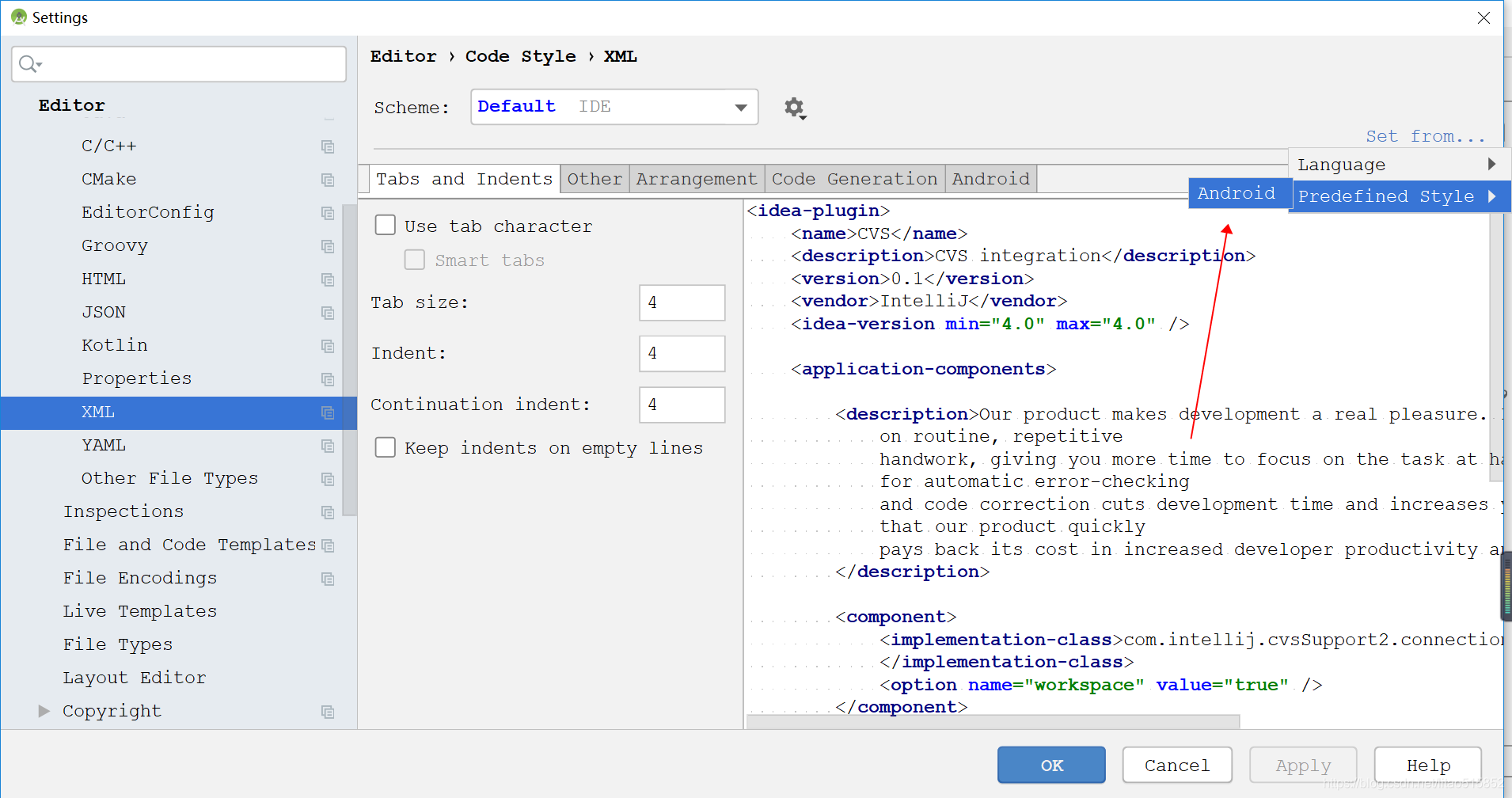The width and height of the screenshot is (1512, 798).
Task: Click inside the Tab size field
Action: tap(682, 302)
